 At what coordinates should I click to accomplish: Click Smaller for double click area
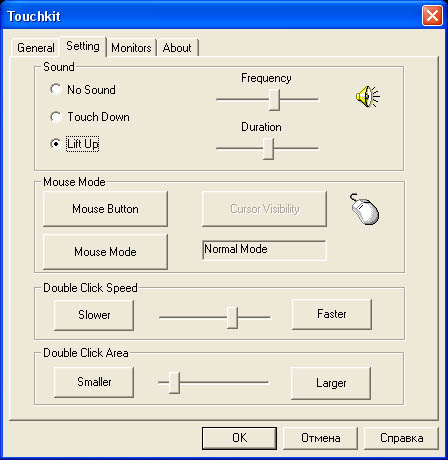coord(94,382)
